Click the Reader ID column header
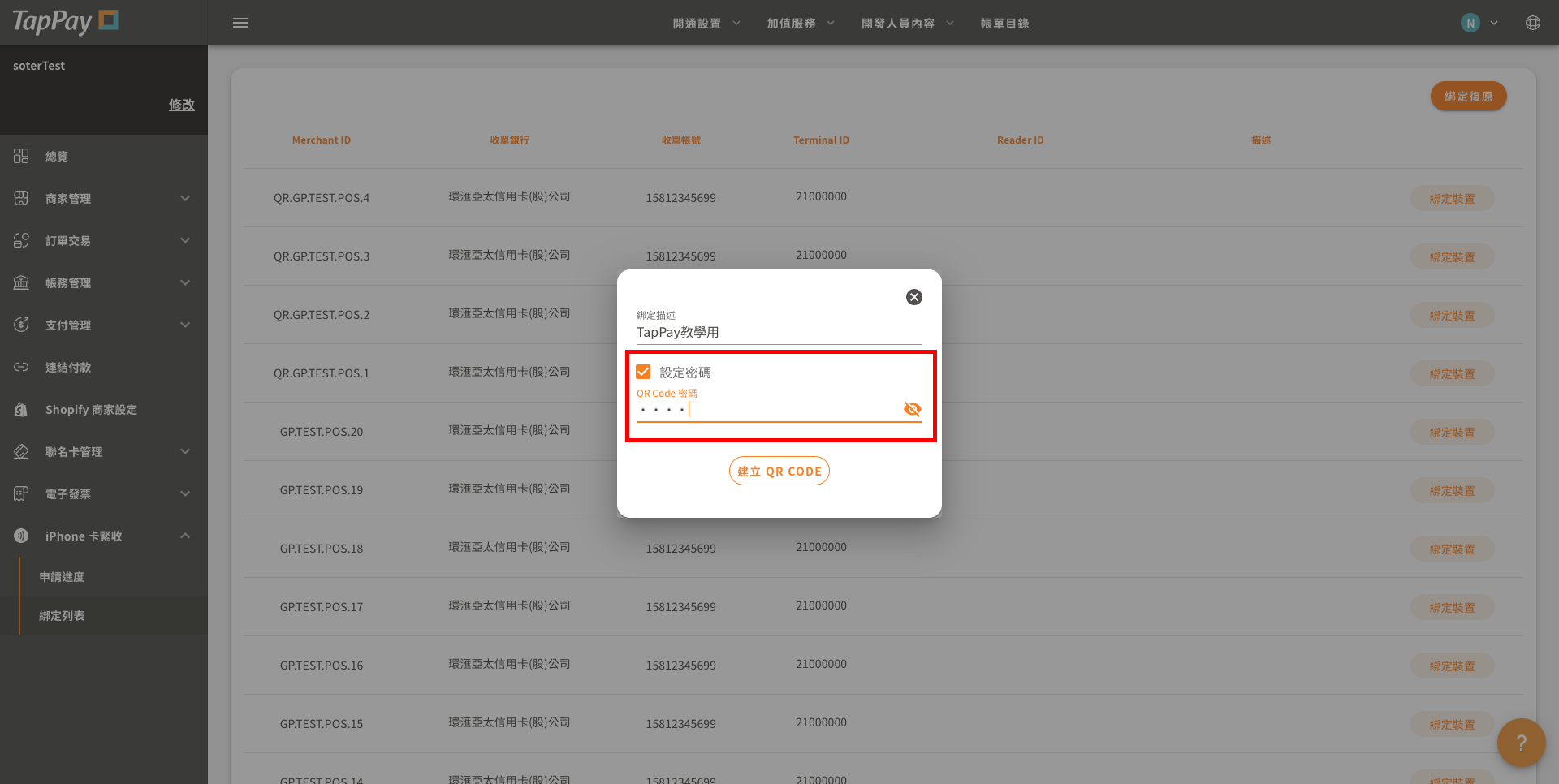Viewport: 1559px width, 784px height. coord(1021,140)
